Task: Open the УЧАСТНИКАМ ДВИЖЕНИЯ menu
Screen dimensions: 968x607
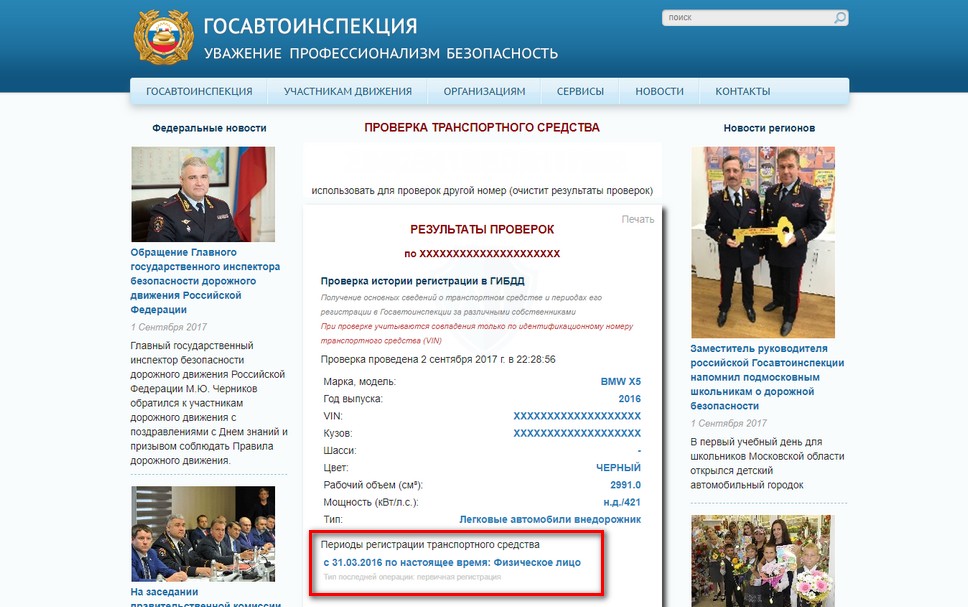Action: point(348,91)
